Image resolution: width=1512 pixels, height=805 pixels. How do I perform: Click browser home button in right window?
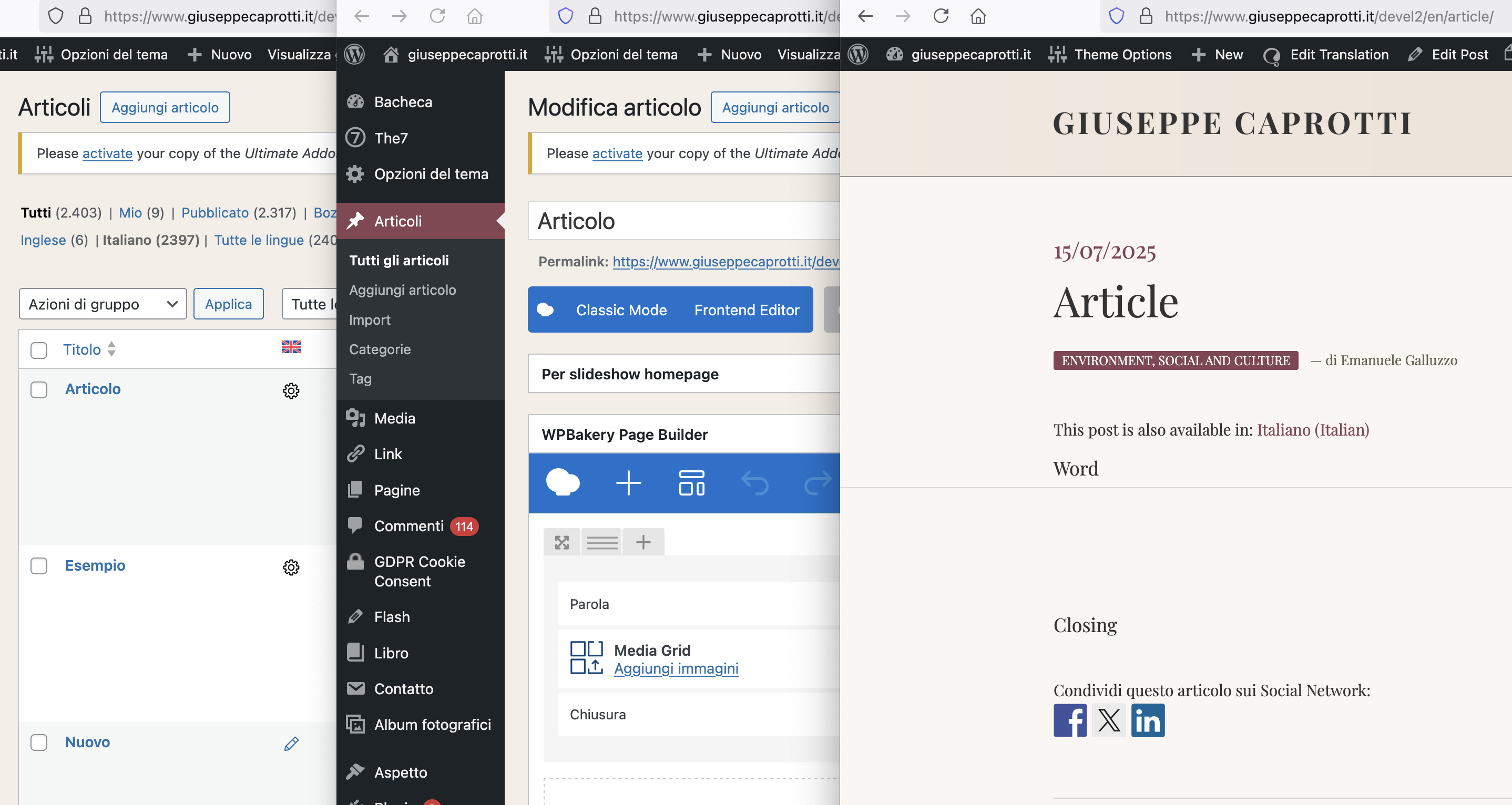(978, 16)
